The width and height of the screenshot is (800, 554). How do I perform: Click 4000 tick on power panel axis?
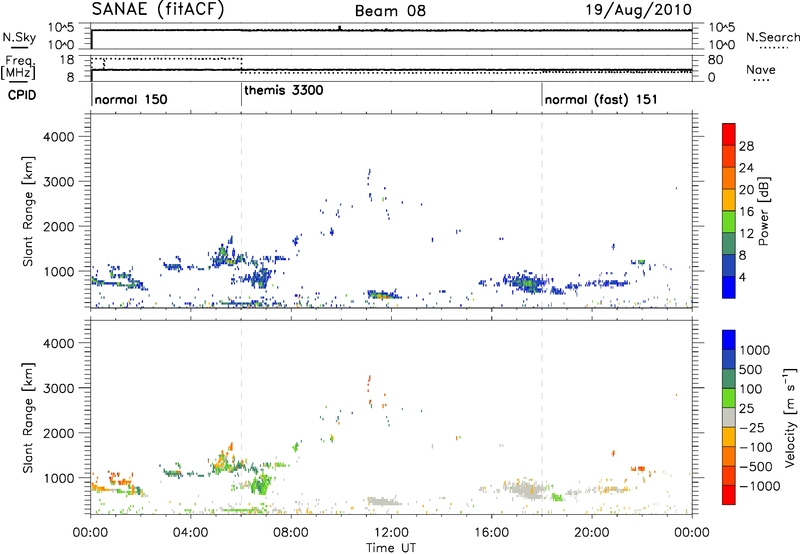point(59,137)
